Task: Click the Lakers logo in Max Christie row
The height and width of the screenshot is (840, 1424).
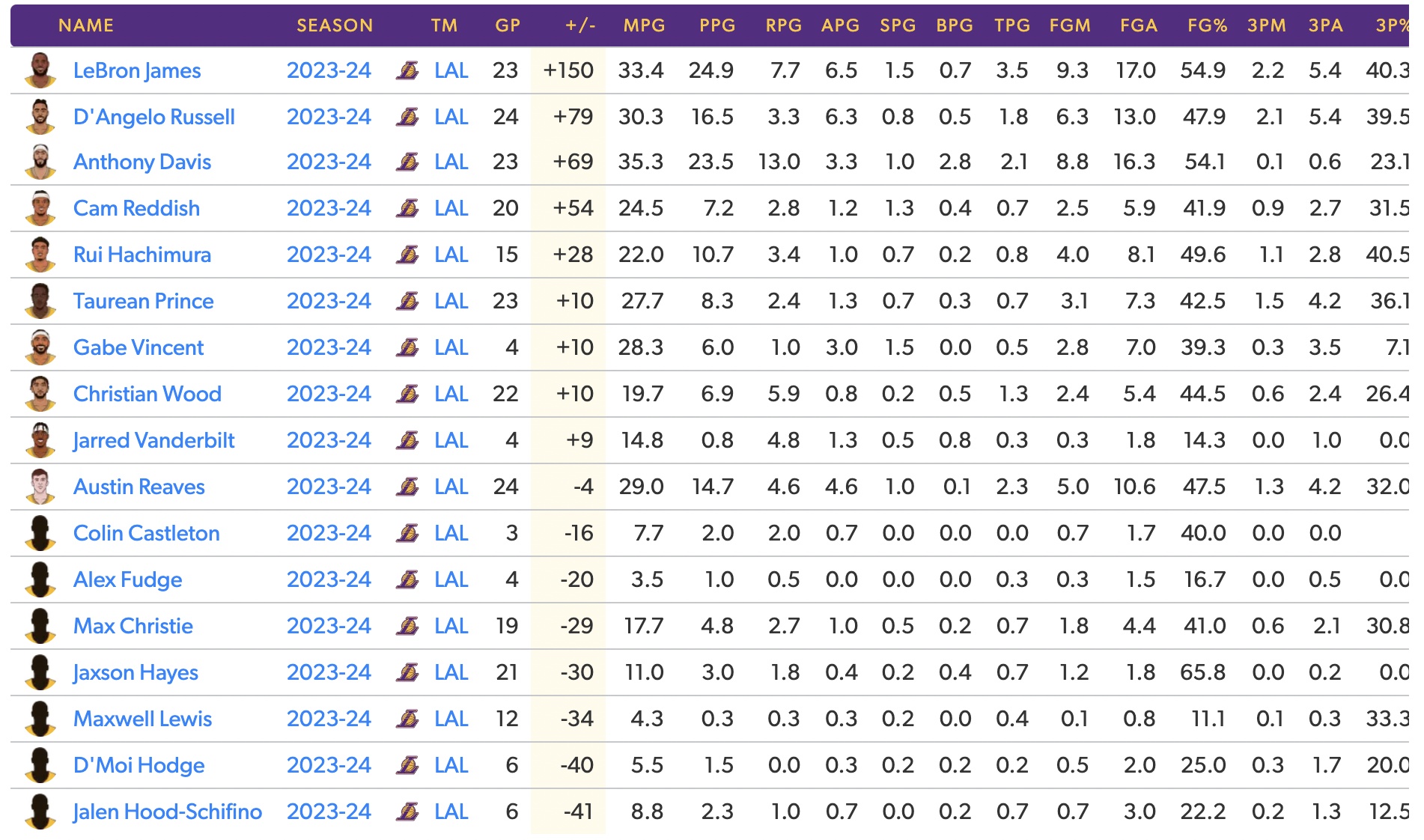Action: point(407,626)
